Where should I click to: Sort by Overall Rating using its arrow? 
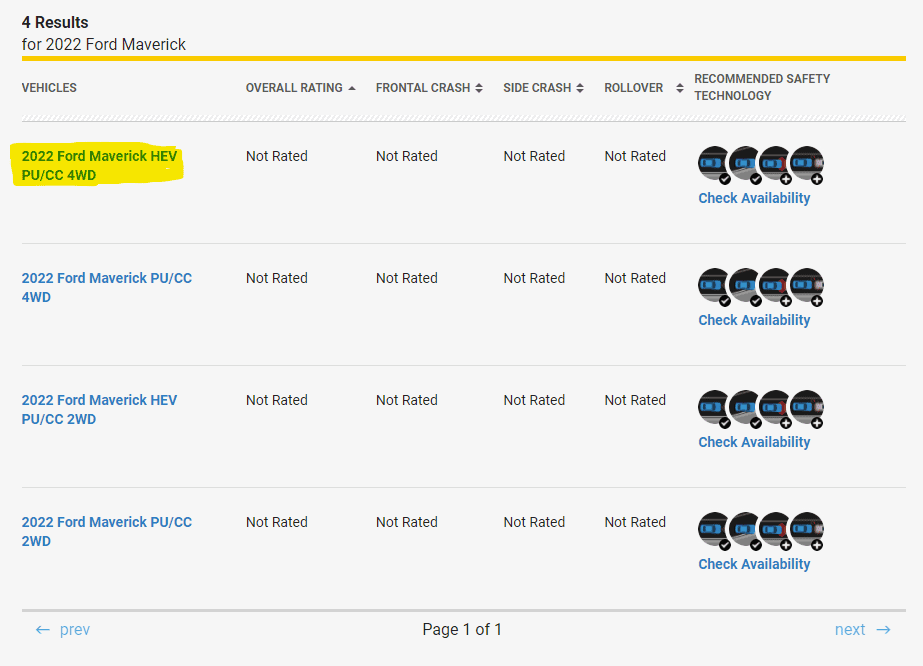click(x=352, y=88)
